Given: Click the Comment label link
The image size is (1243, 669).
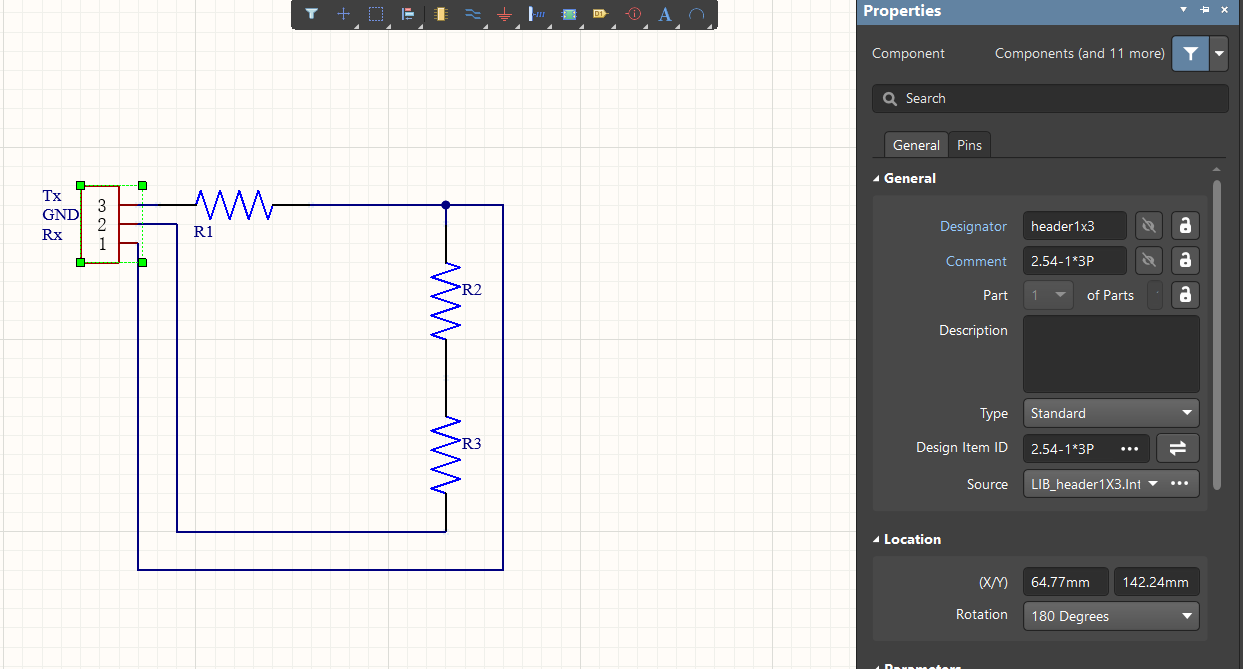Looking at the screenshot, I should pos(976,261).
